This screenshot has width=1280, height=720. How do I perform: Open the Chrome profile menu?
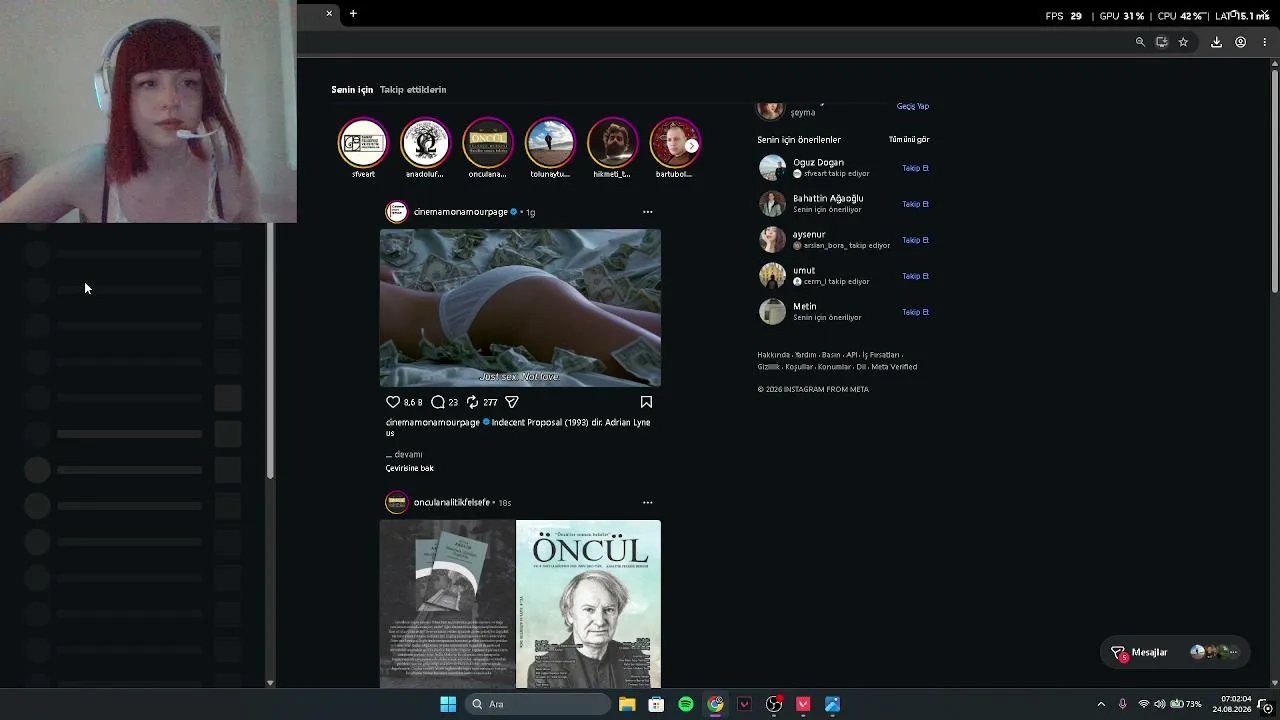tap(1240, 42)
